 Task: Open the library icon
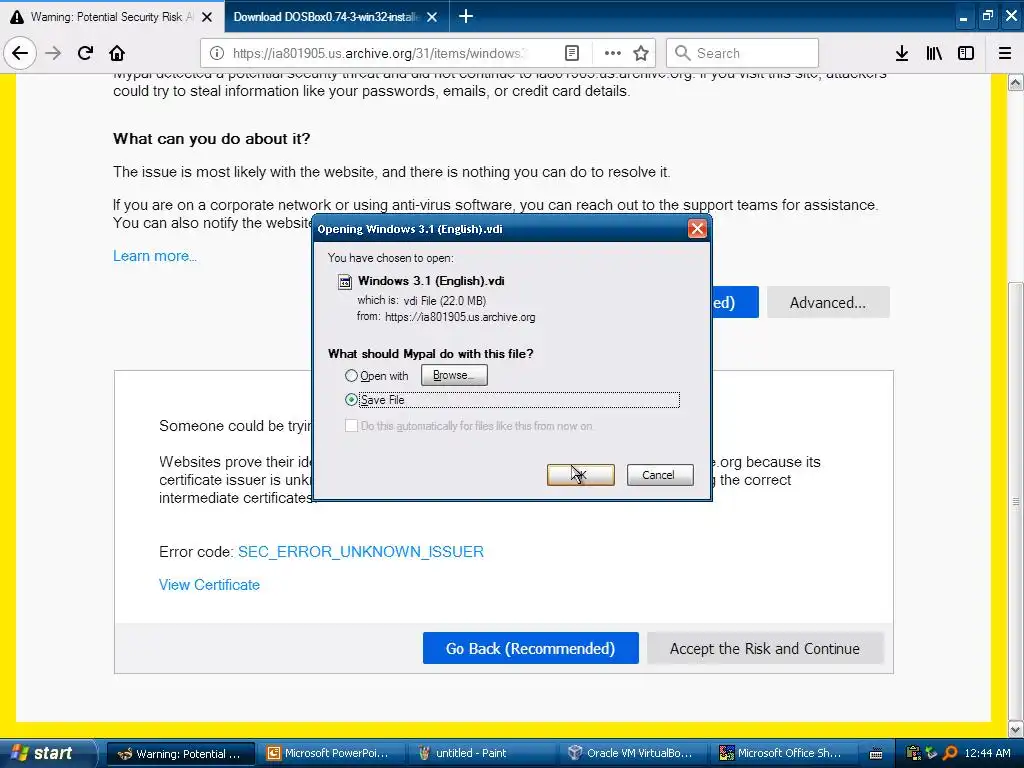point(934,53)
